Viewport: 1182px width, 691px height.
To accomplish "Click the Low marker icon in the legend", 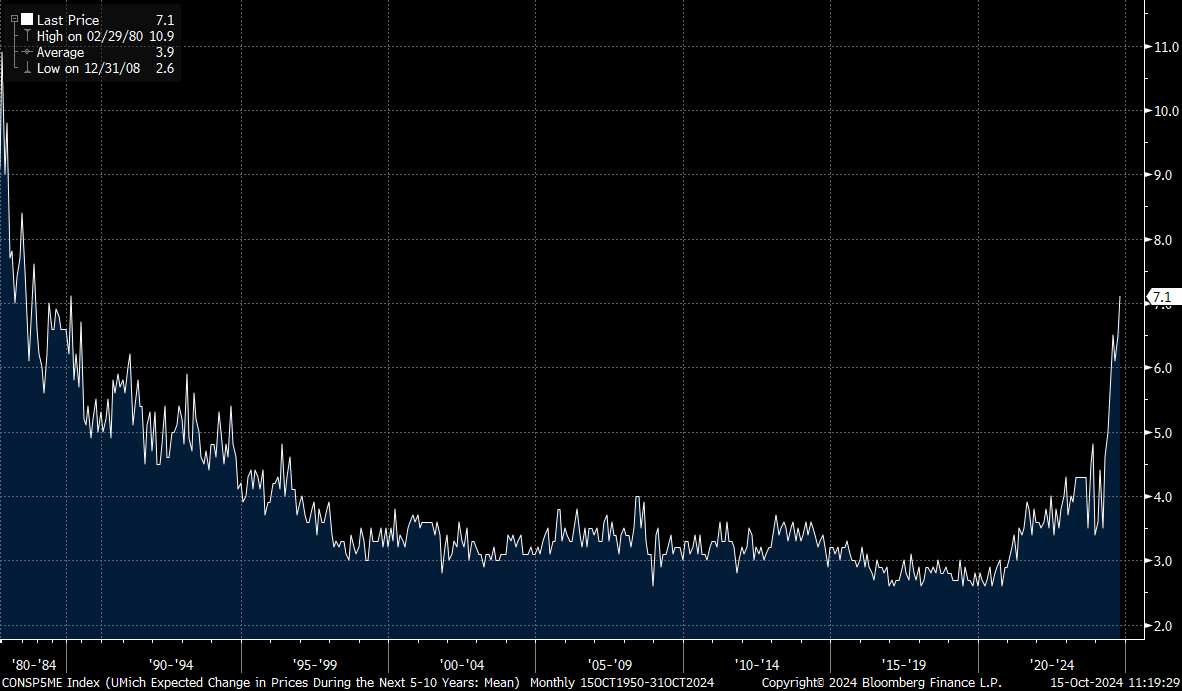I will coord(27,68).
